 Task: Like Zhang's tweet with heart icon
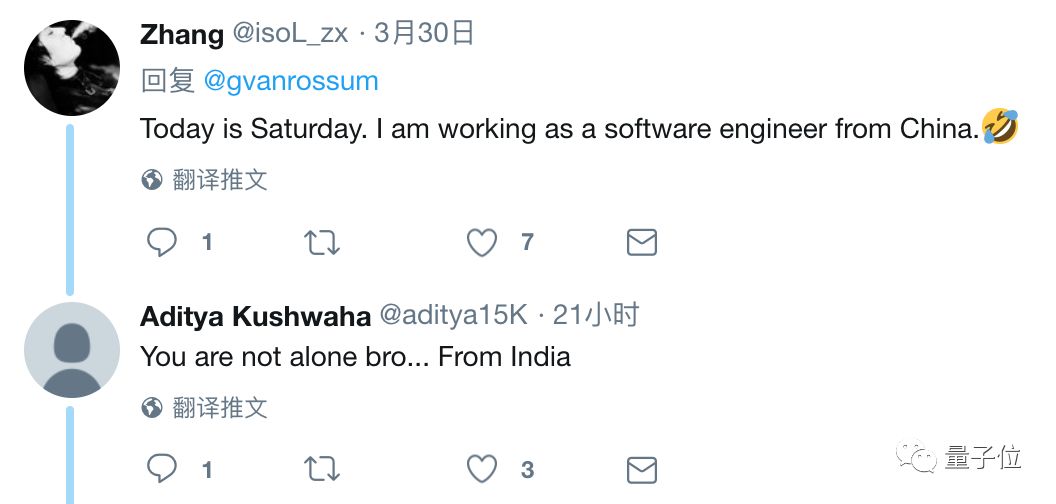[482, 243]
